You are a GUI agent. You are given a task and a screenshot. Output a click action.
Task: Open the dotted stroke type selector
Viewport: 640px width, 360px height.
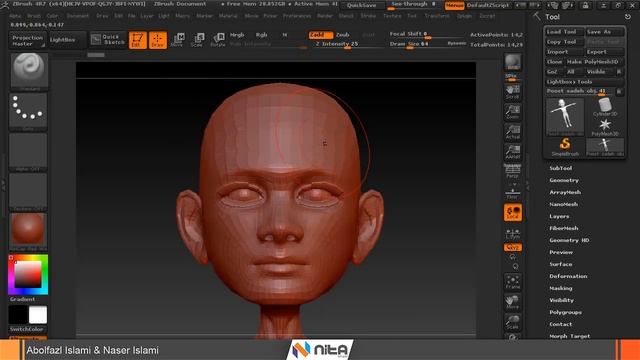coord(28,111)
